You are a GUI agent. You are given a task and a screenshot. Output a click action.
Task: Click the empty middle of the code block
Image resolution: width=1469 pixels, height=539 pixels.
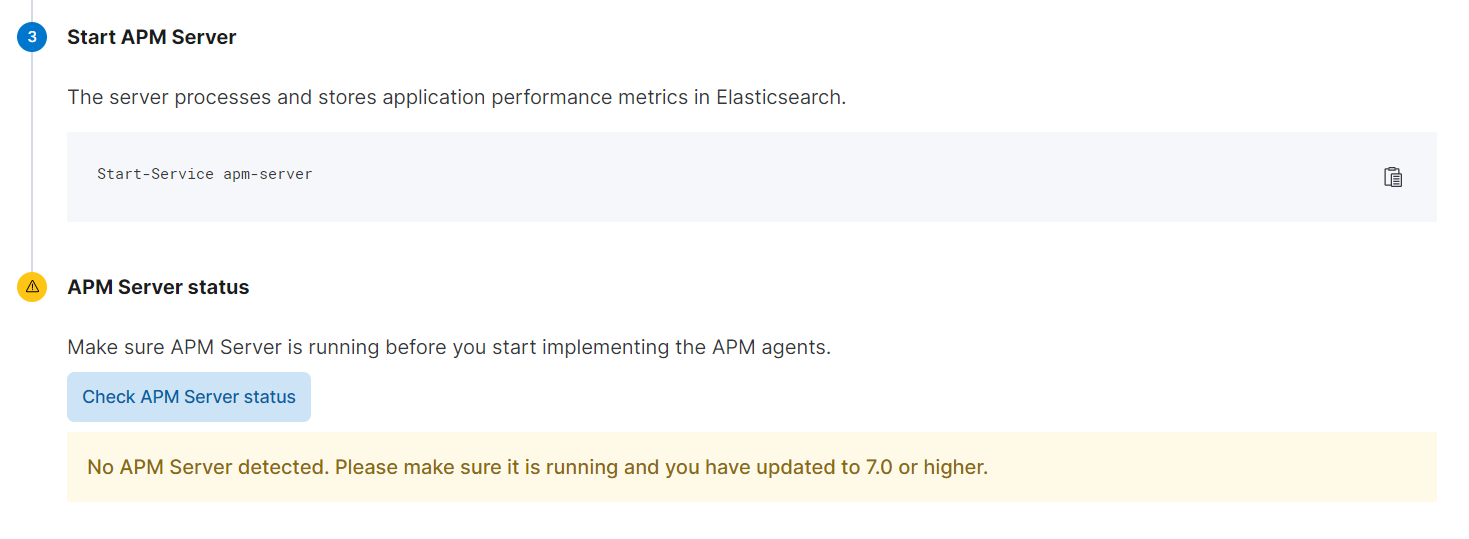[750, 177]
